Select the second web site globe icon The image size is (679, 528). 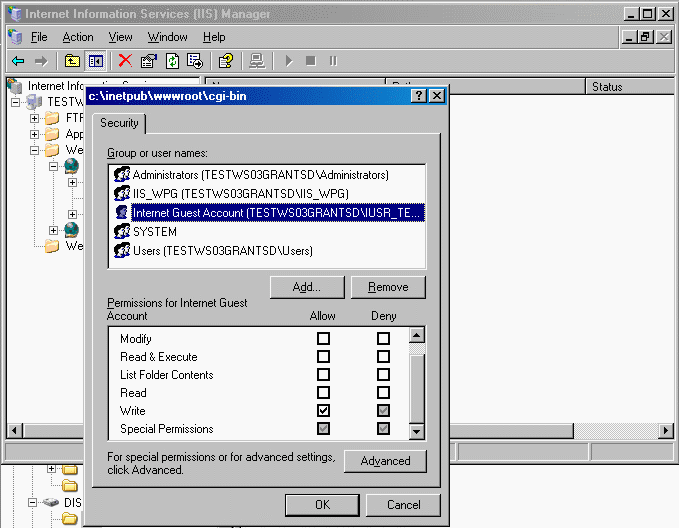(x=71, y=230)
